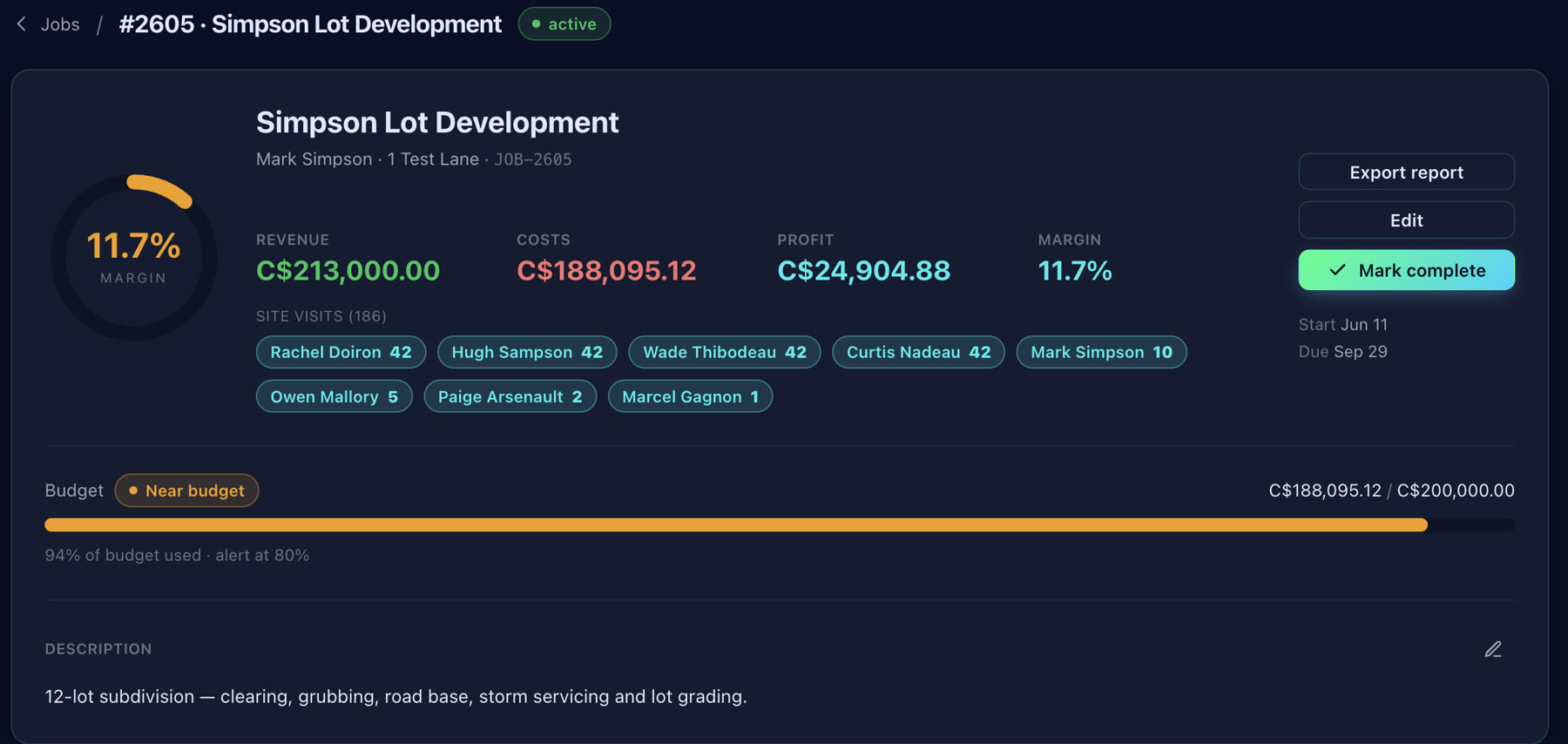
Task: Click the 12-lot subdivision description text
Action: click(396, 696)
